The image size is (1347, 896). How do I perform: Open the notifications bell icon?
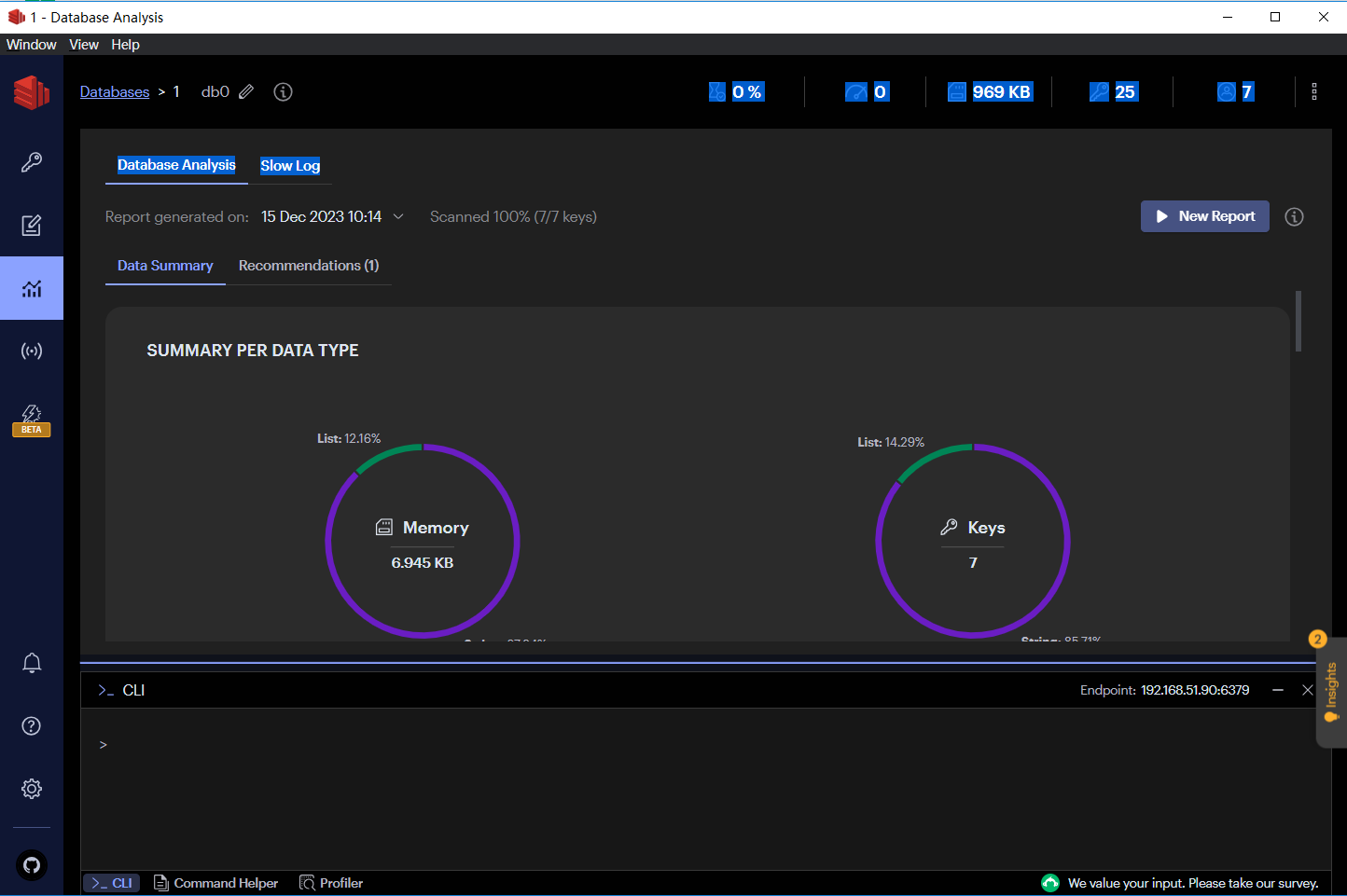point(32,663)
